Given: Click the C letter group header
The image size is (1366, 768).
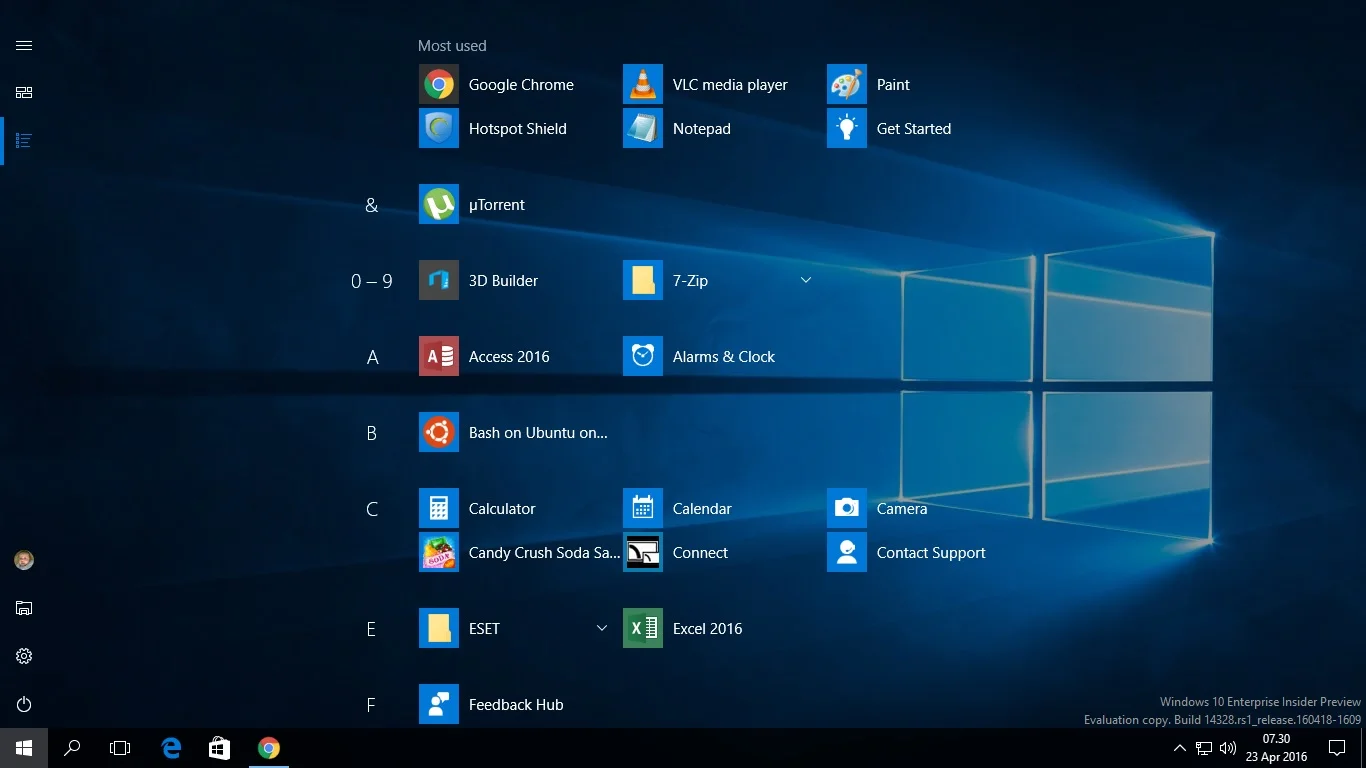Looking at the screenshot, I should tap(372, 509).
